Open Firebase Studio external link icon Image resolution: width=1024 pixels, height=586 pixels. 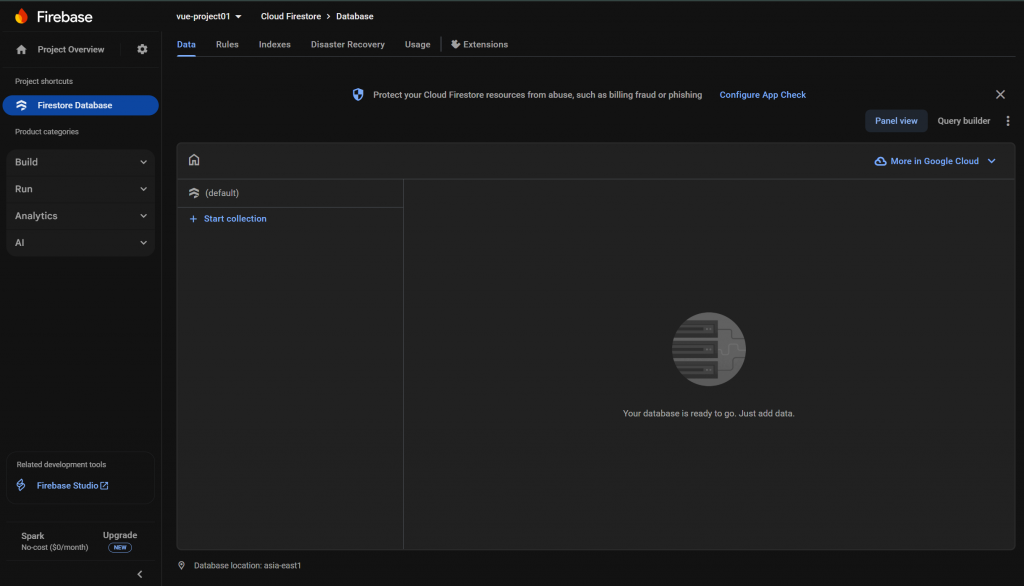[x=104, y=485]
